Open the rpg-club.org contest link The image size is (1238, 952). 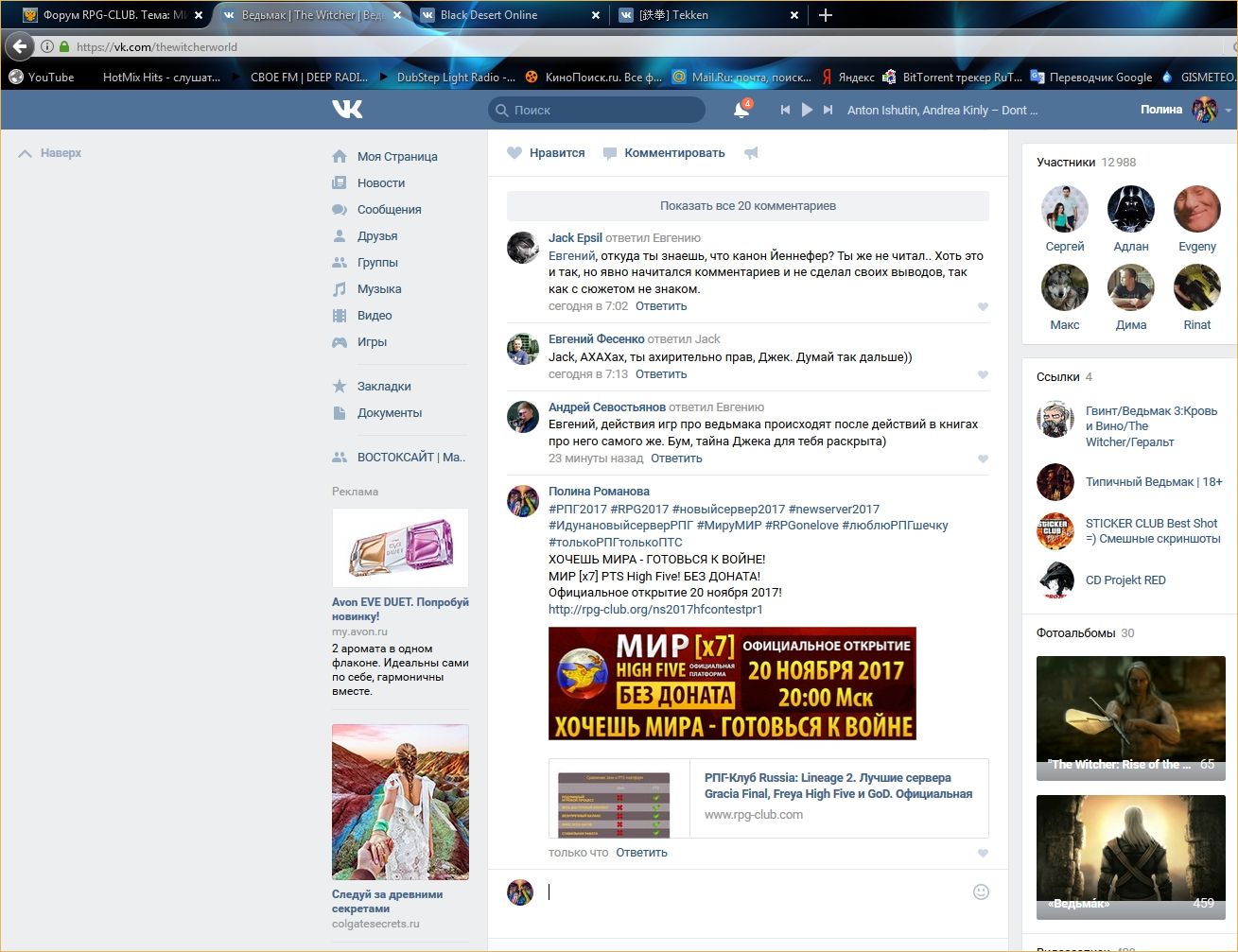tap(655, 609)
